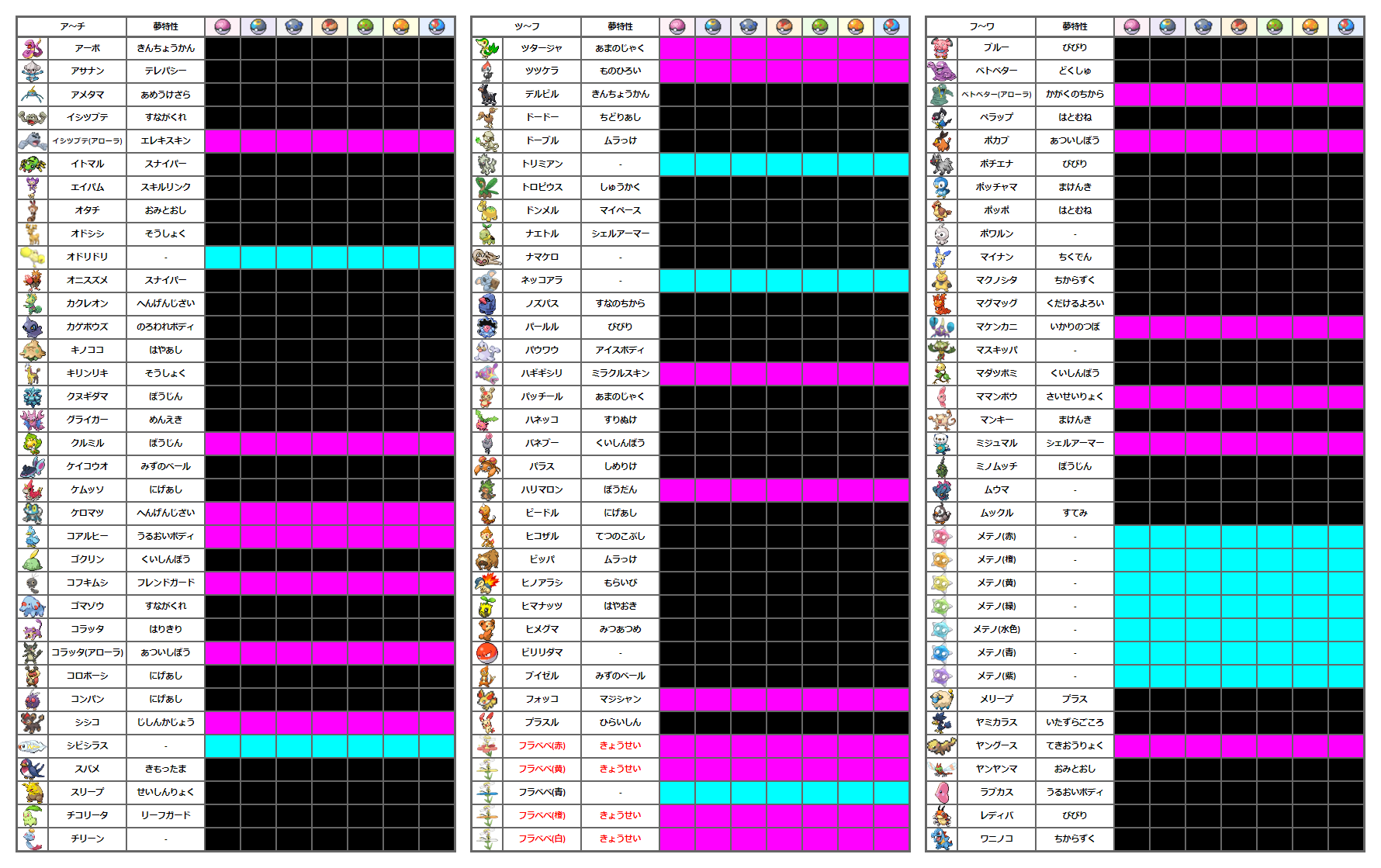Click the ビリリダマ sprite icon

(487, 652)
